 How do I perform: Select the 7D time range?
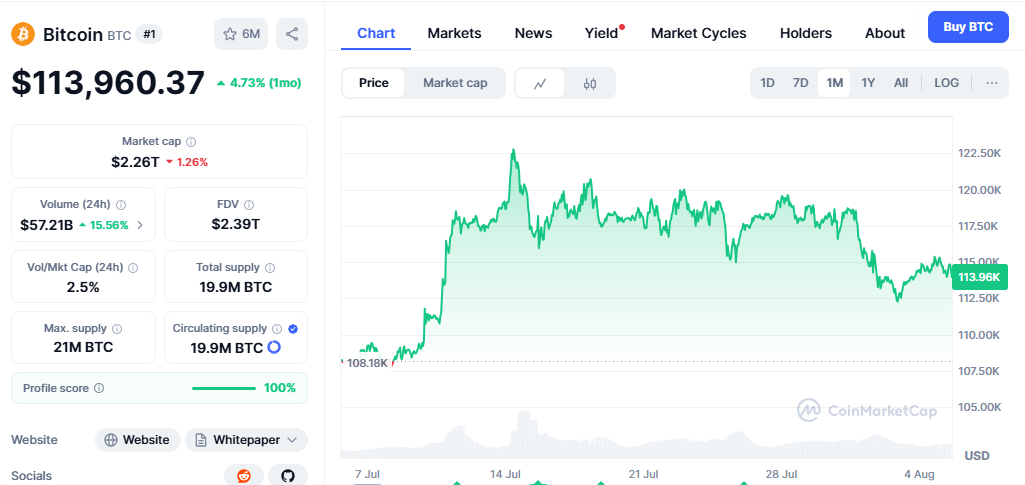point(801,83)
